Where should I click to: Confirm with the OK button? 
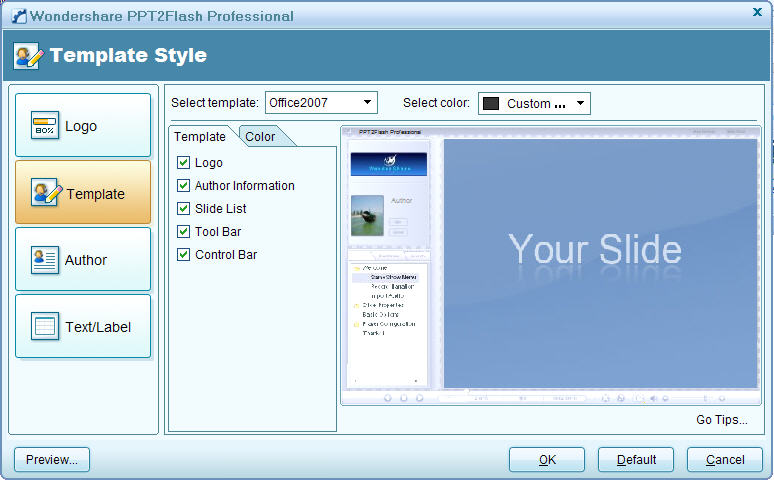coord(547,460)
